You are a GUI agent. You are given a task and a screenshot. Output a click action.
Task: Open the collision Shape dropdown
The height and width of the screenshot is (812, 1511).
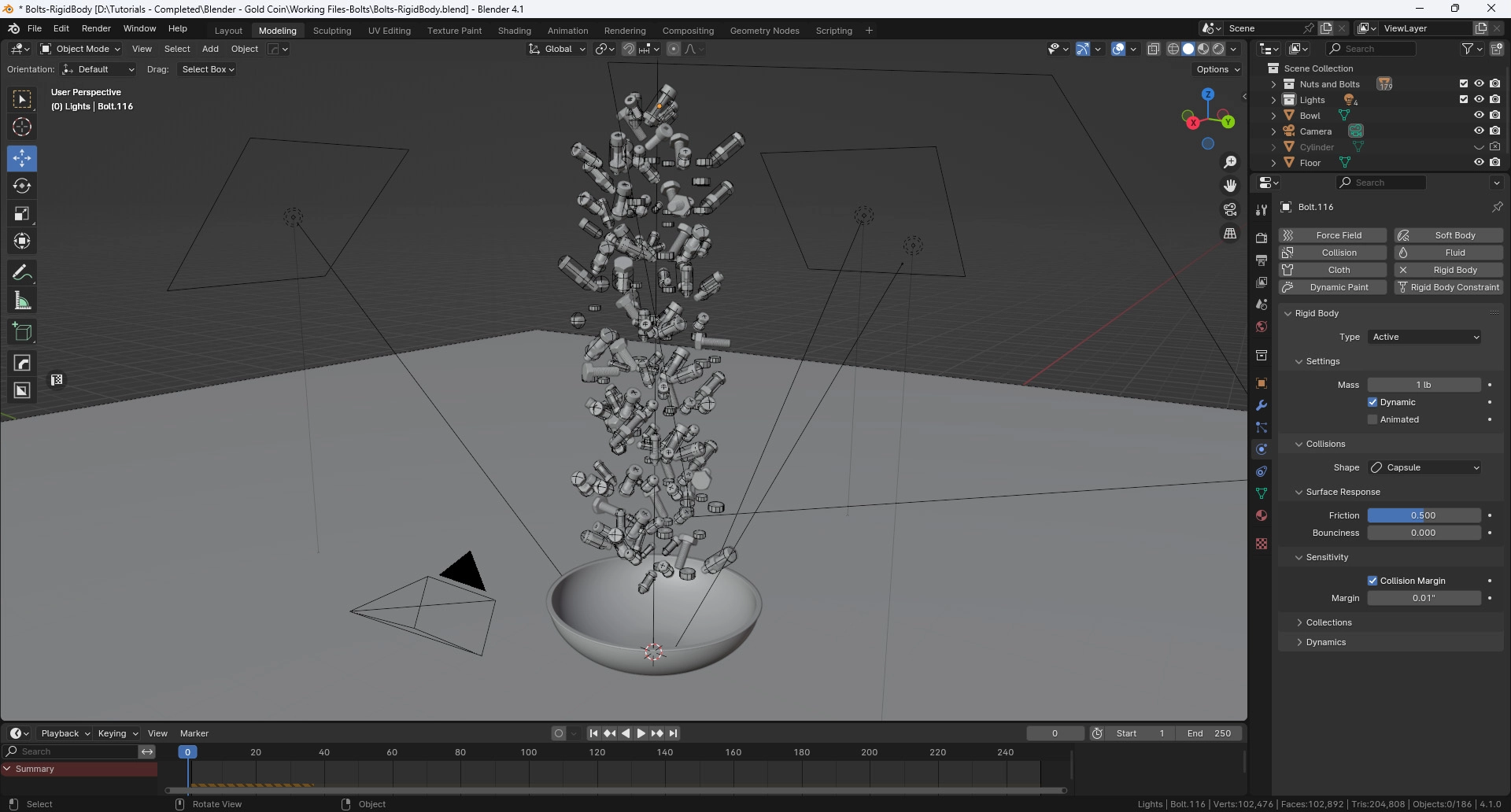point(1424,467)
